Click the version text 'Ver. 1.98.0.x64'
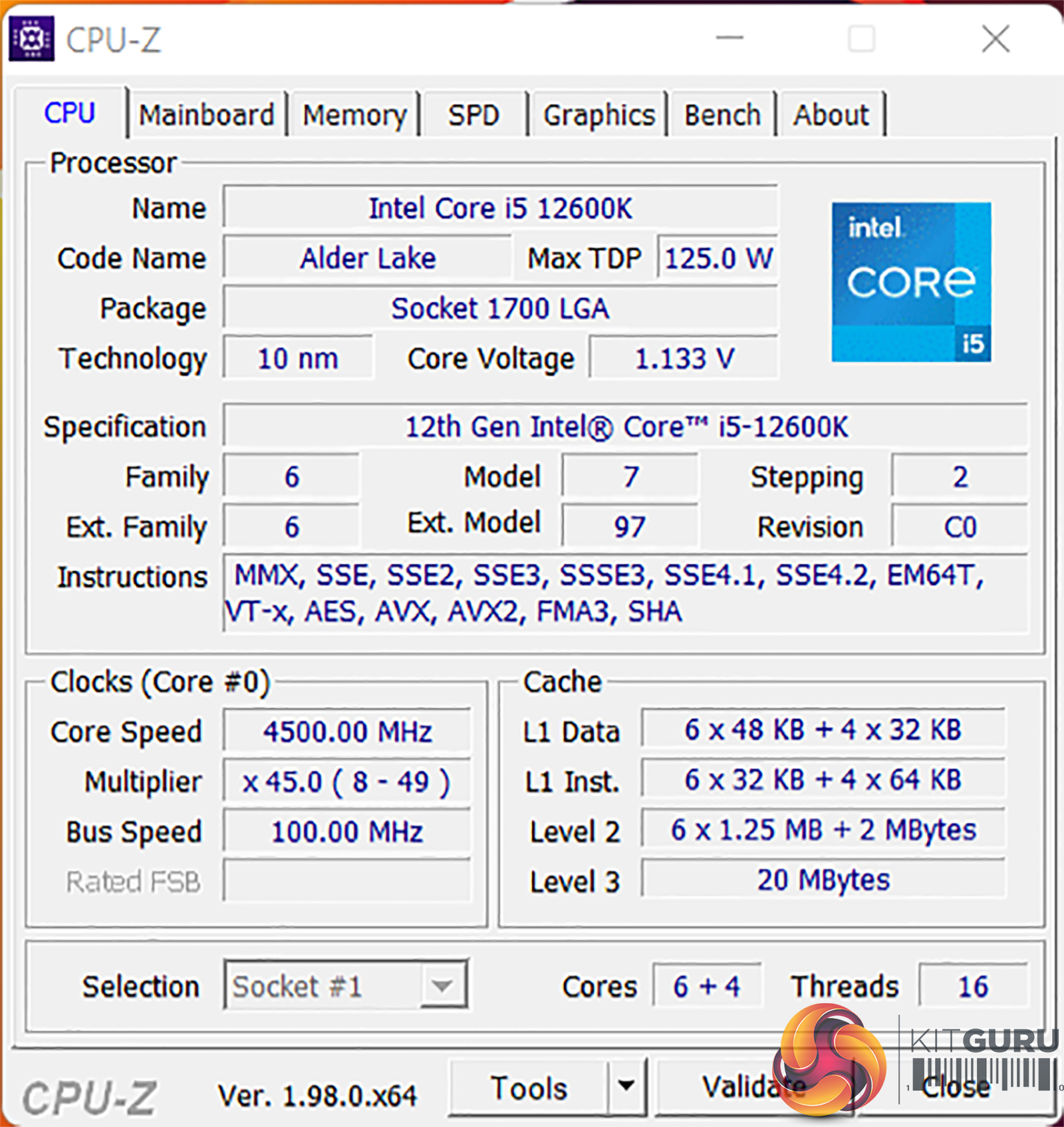 (x=317, y=1095)
